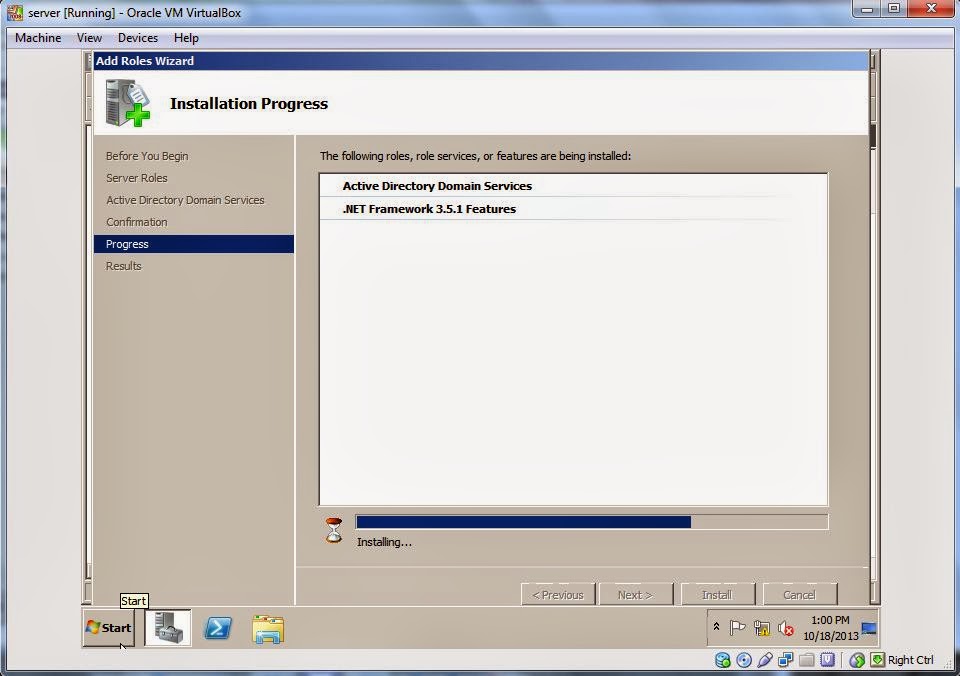Minimize the VirtualBox window
The width and height of the screenshot is (960, 676).
866,9
